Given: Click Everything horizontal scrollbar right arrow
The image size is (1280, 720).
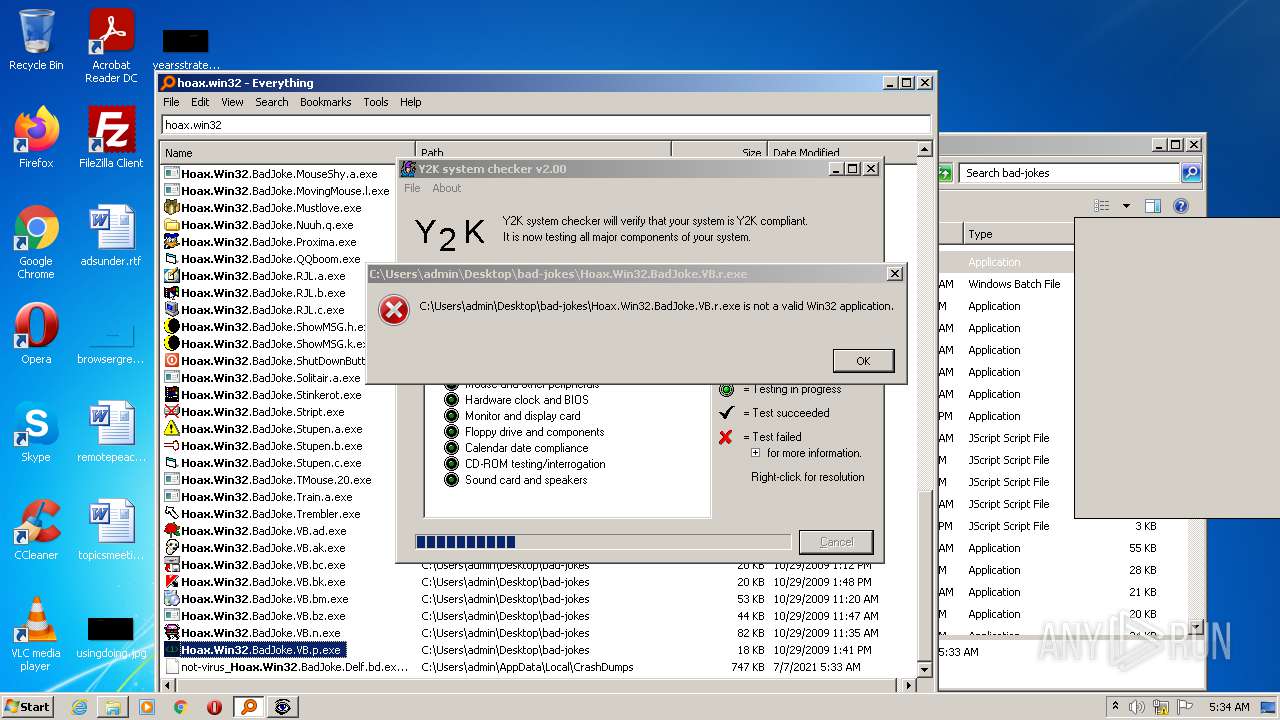Looking at the screenshot, I should pyautogui.click(x=909, y=685).
